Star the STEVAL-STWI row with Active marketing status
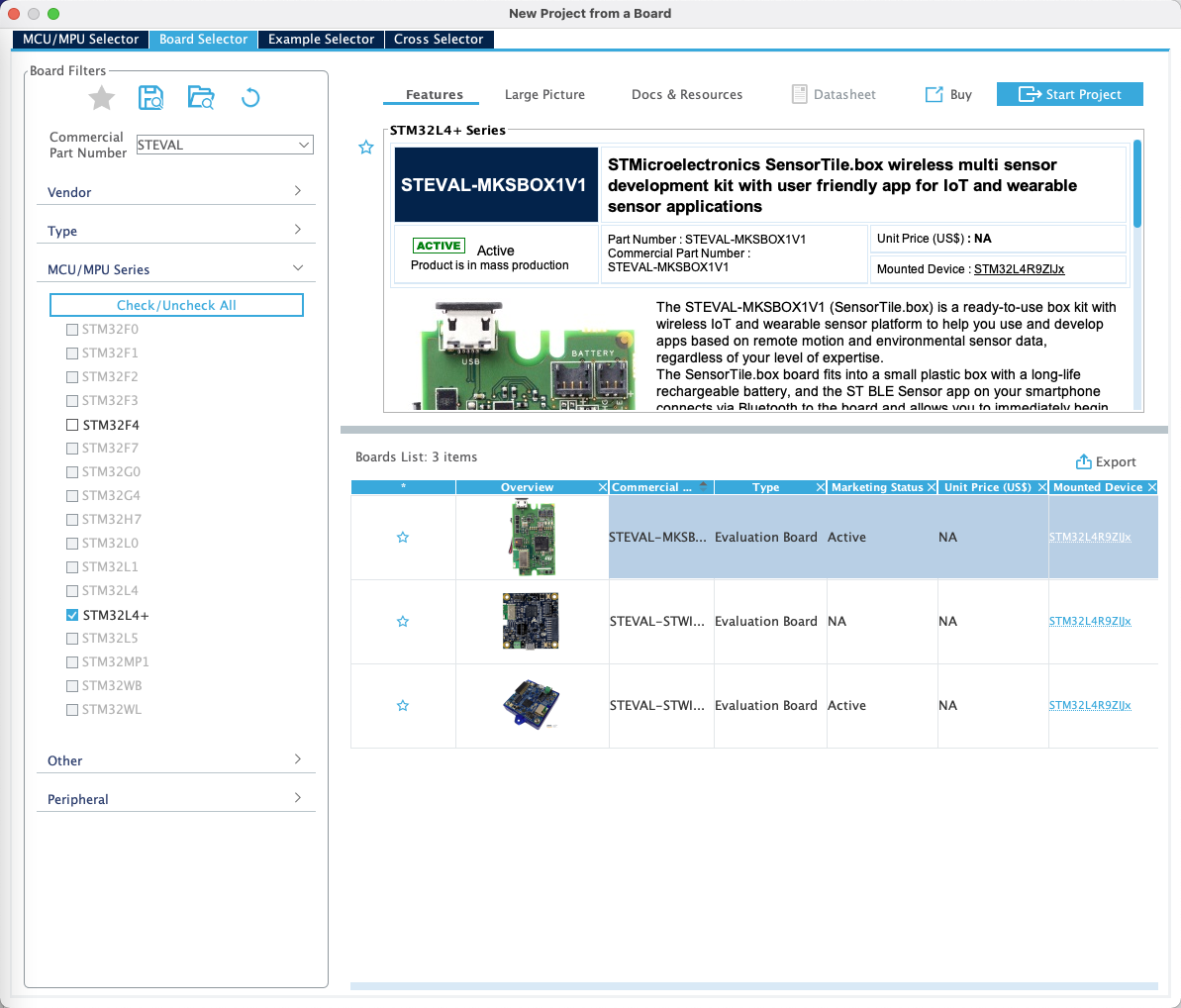Viewport: 1181px width, 1008px height. [403, 706]
